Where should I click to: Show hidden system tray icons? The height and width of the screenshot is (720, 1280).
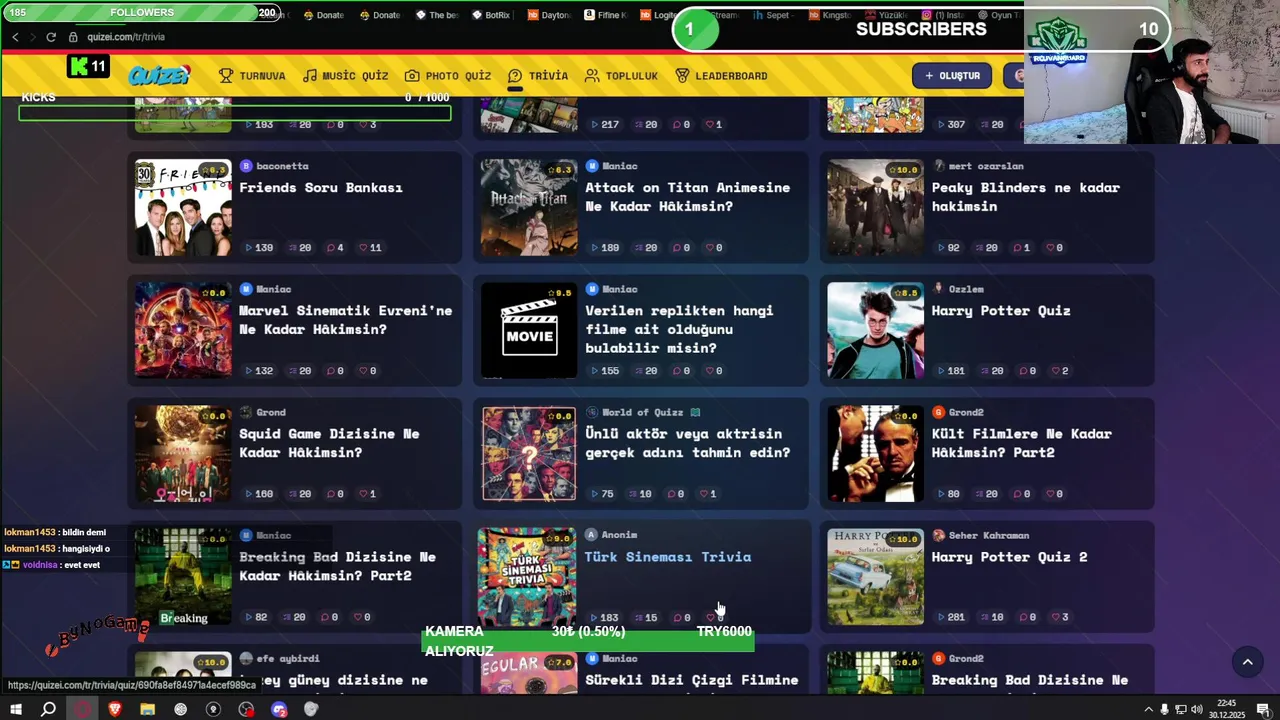[x=1148, y=709]
